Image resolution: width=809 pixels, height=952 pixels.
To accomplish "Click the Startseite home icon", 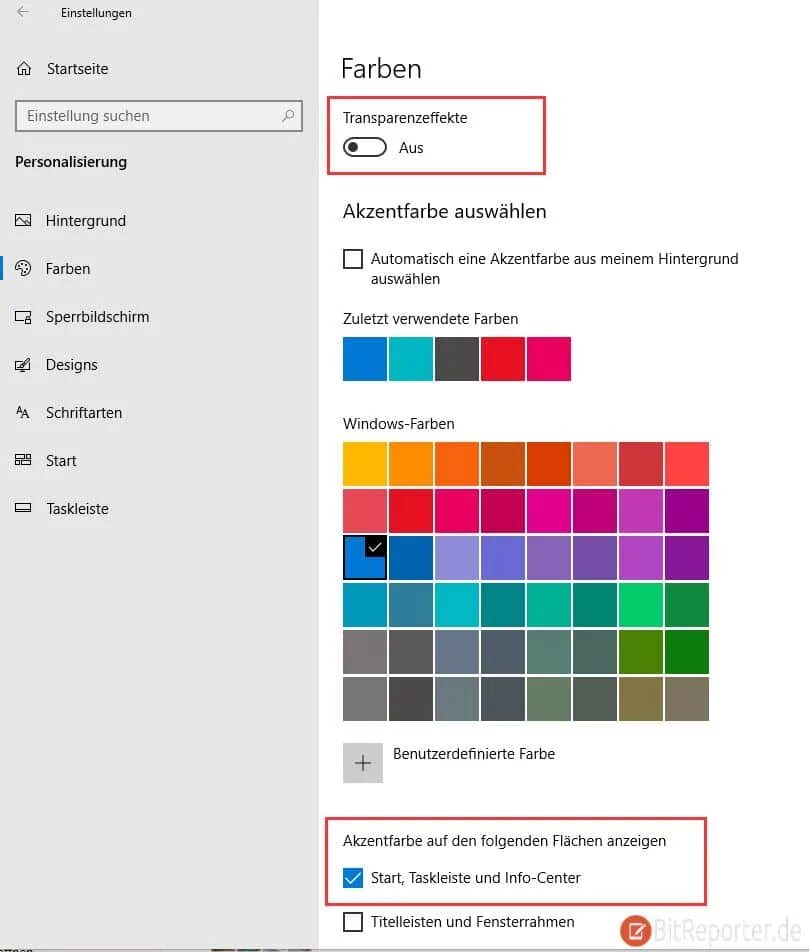I will coord(24,69).
